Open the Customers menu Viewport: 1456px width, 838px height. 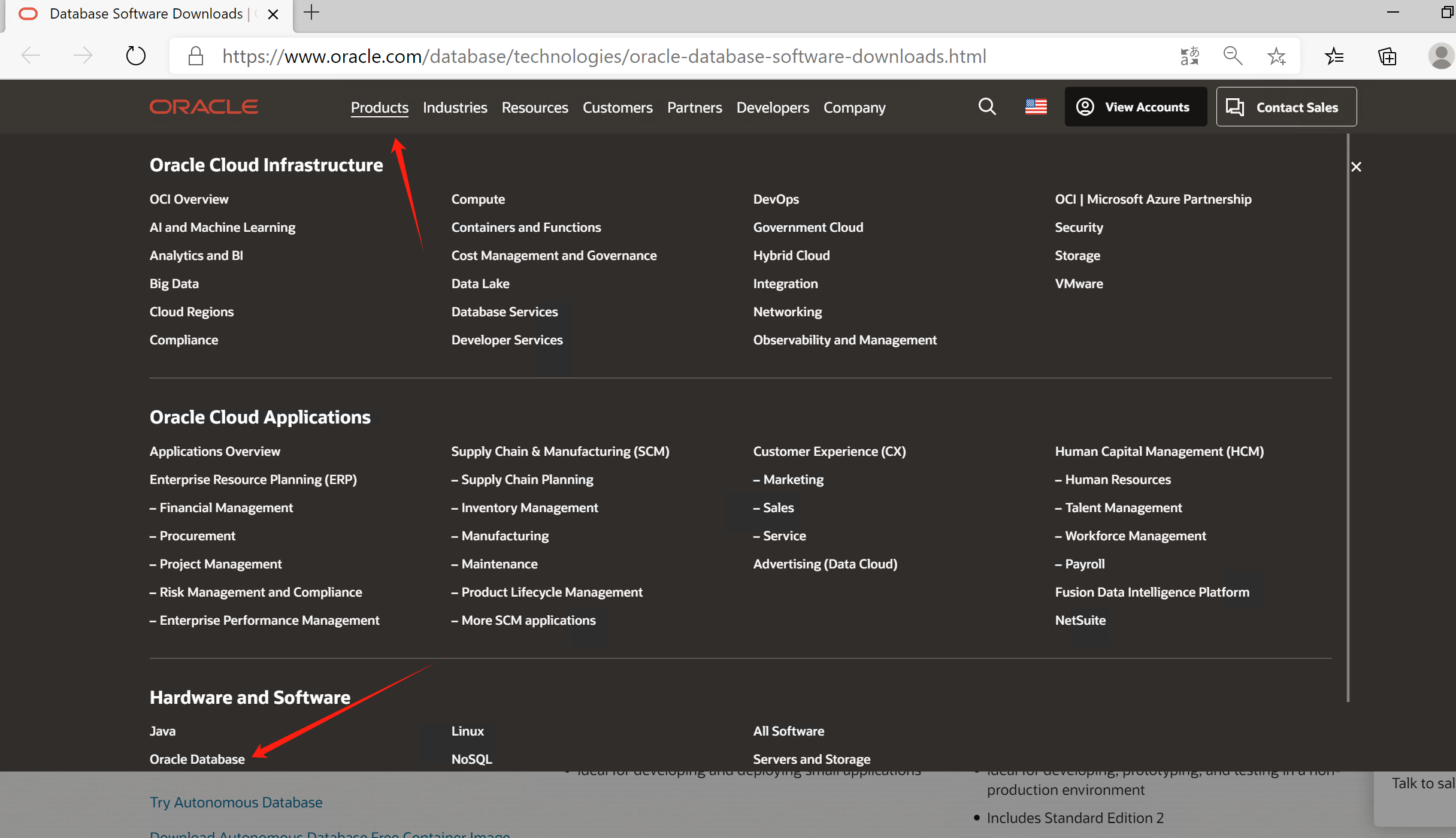click(x=617, y=107)
